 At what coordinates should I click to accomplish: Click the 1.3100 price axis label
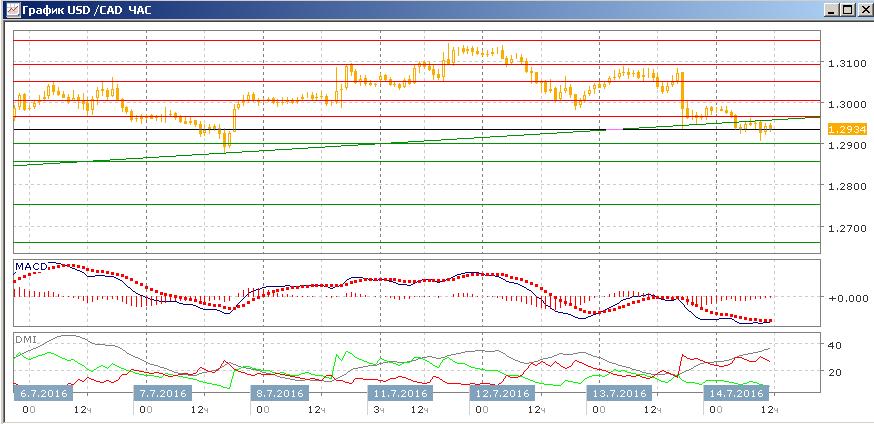pos(847,63)
